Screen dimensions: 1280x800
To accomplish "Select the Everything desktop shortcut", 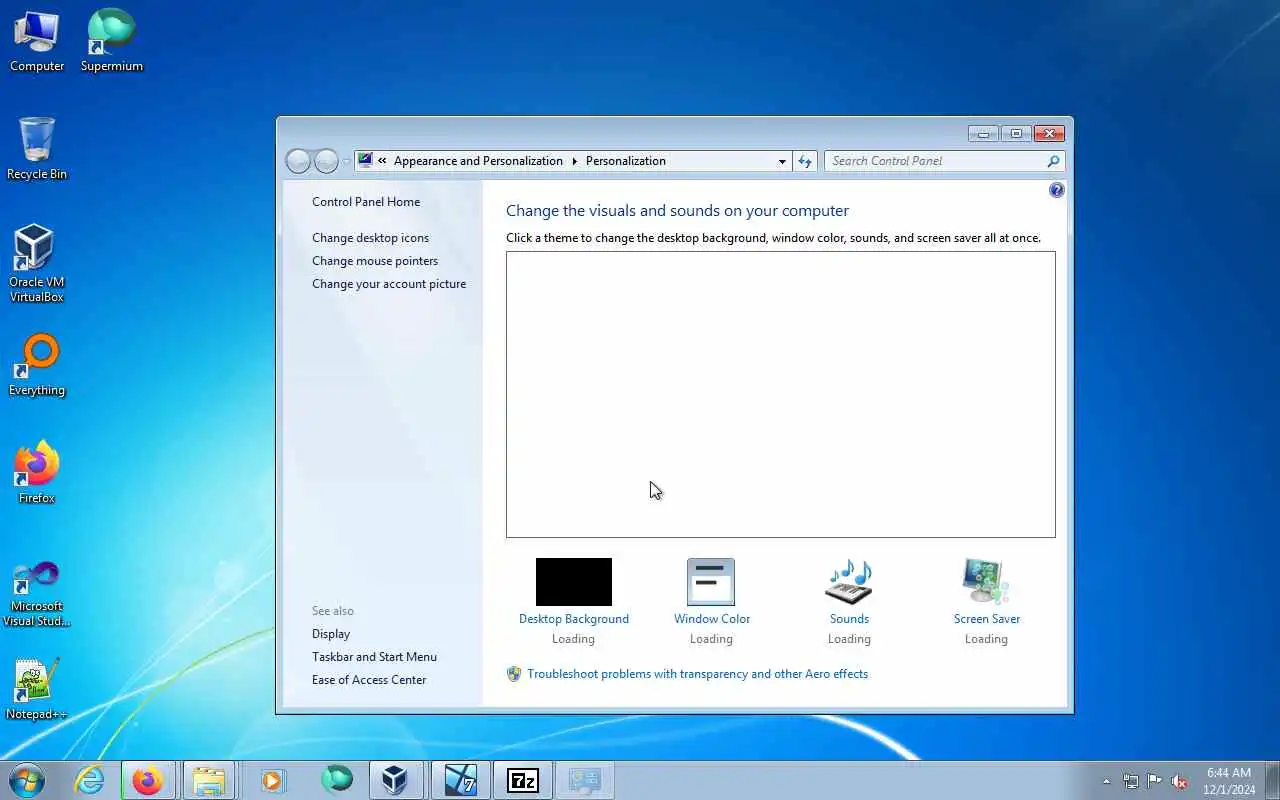I will 37,365.
